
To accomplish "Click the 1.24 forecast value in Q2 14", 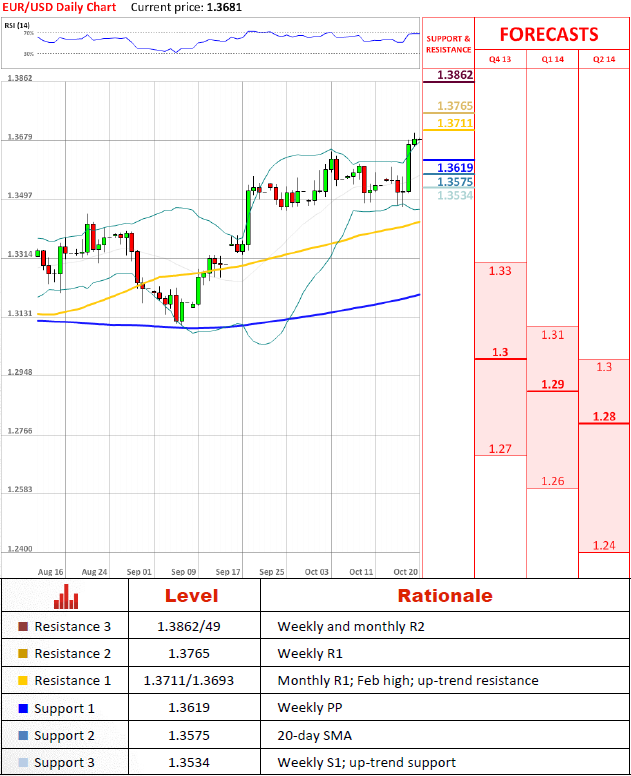I will (604, 545).
